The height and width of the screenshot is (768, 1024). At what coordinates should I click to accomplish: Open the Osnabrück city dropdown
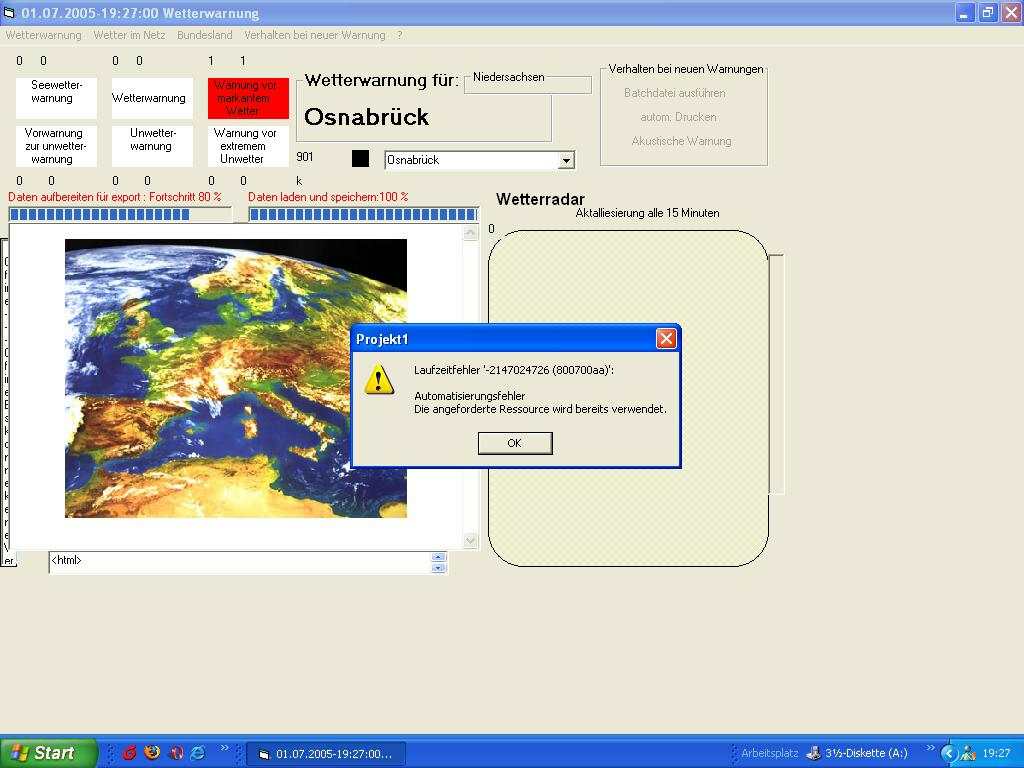coord(566,160)
